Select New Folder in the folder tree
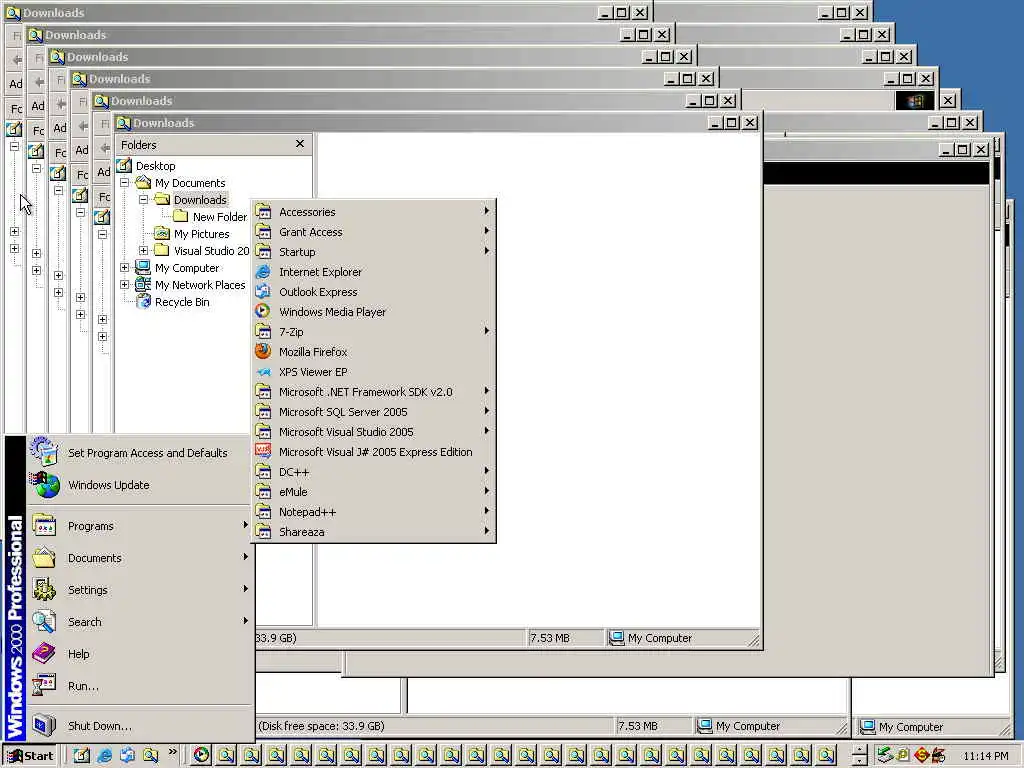 [x=219, y=217]
